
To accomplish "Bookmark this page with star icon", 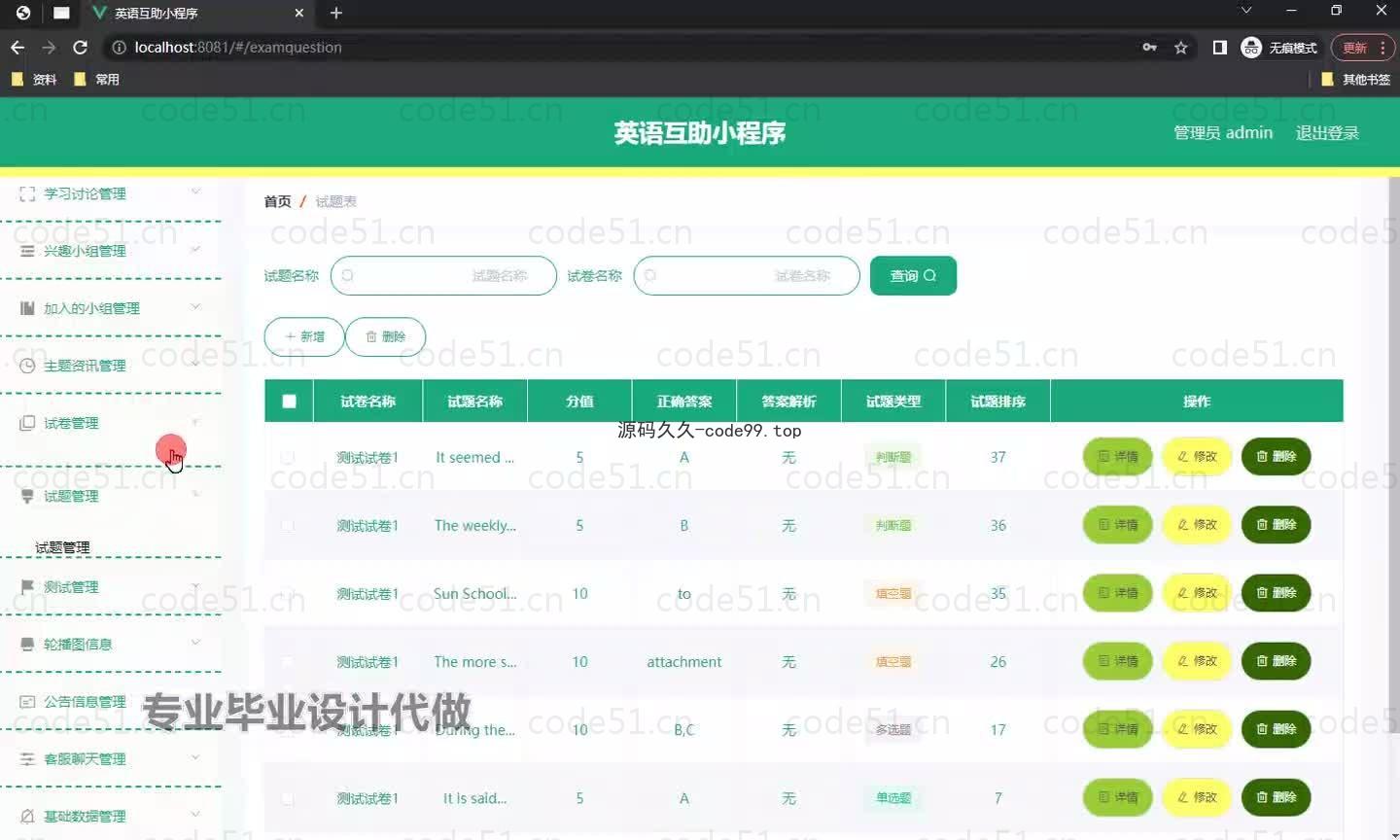I will [1180, 47].
